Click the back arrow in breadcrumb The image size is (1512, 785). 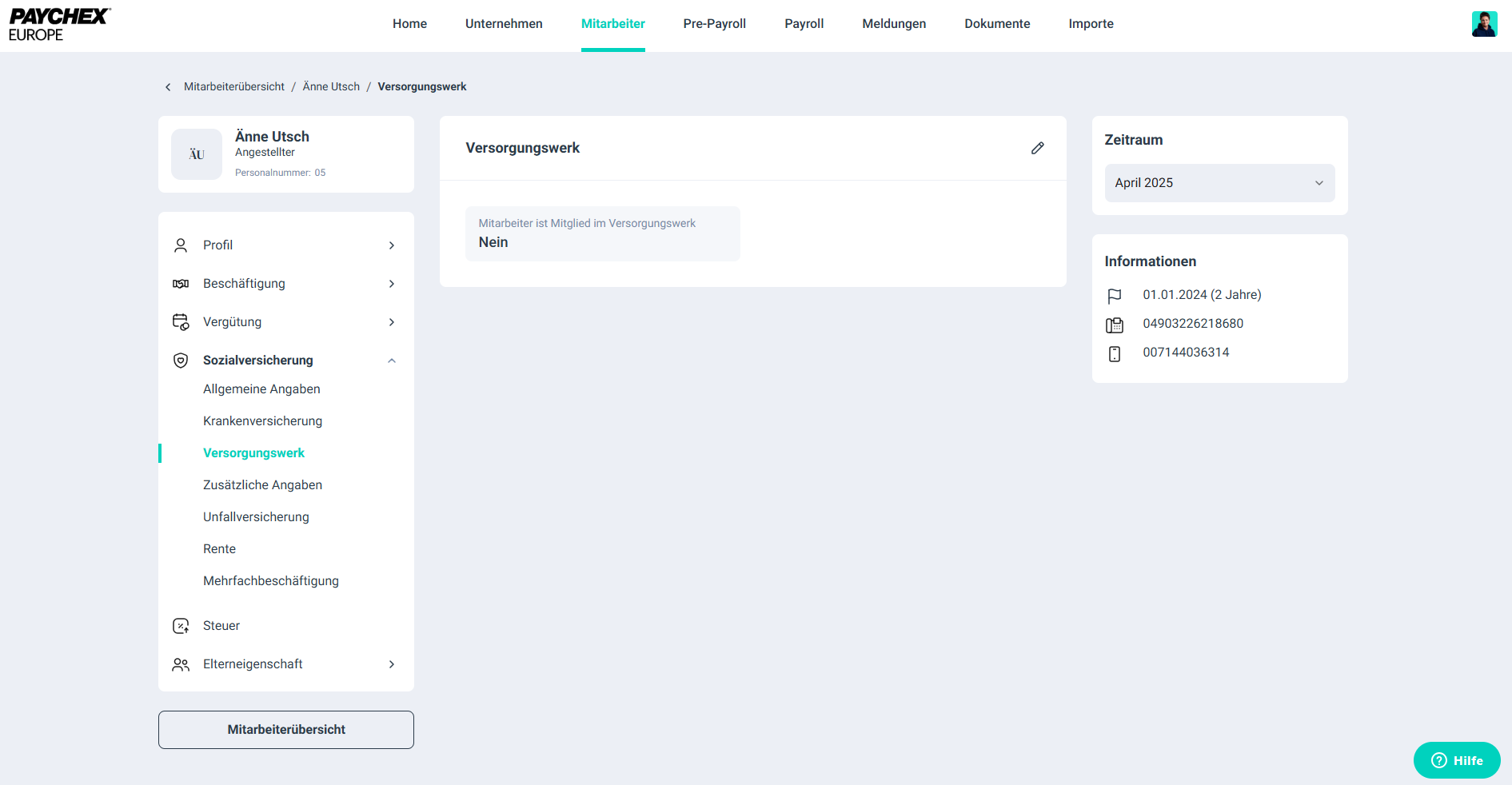point(168,87)
